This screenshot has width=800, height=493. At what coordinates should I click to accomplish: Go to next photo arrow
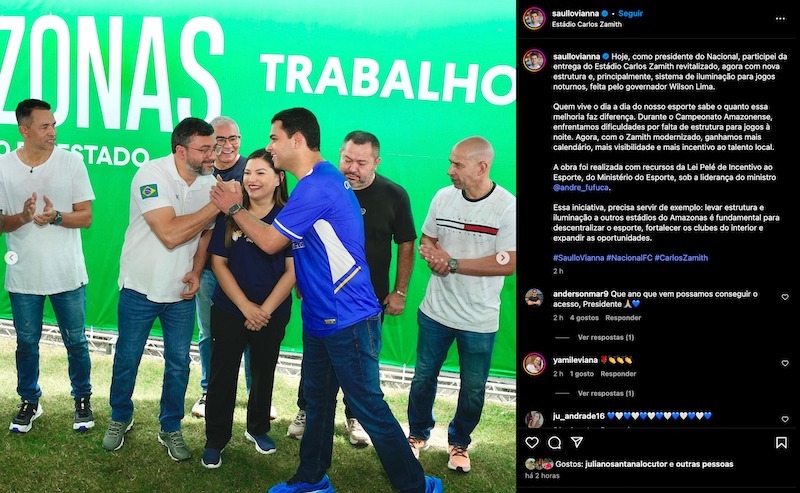click(x=503, y=258)
